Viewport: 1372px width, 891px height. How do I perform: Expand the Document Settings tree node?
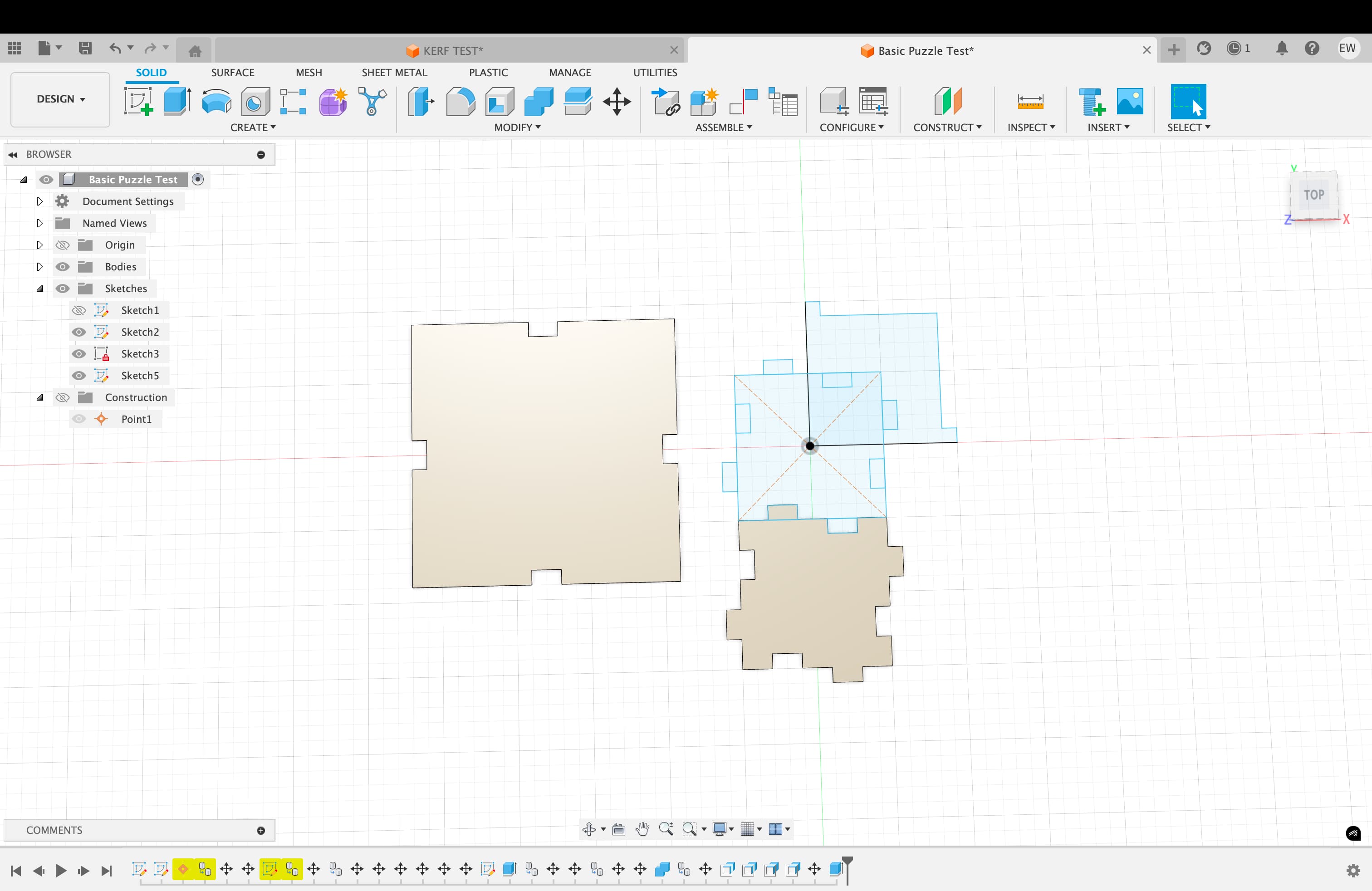[x=39, y=201]
